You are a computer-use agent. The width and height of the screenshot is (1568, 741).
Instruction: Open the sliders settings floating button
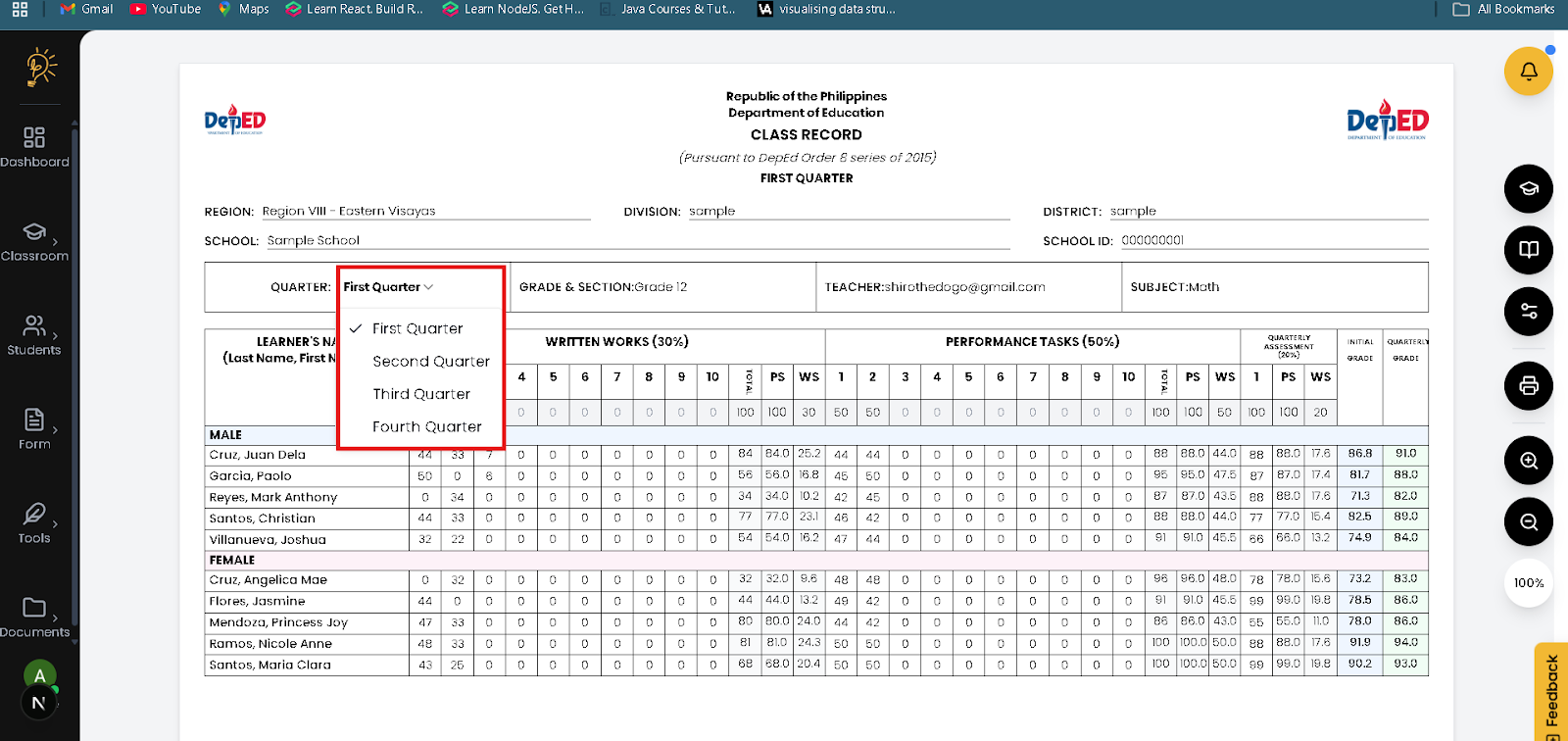point(1528,312)
